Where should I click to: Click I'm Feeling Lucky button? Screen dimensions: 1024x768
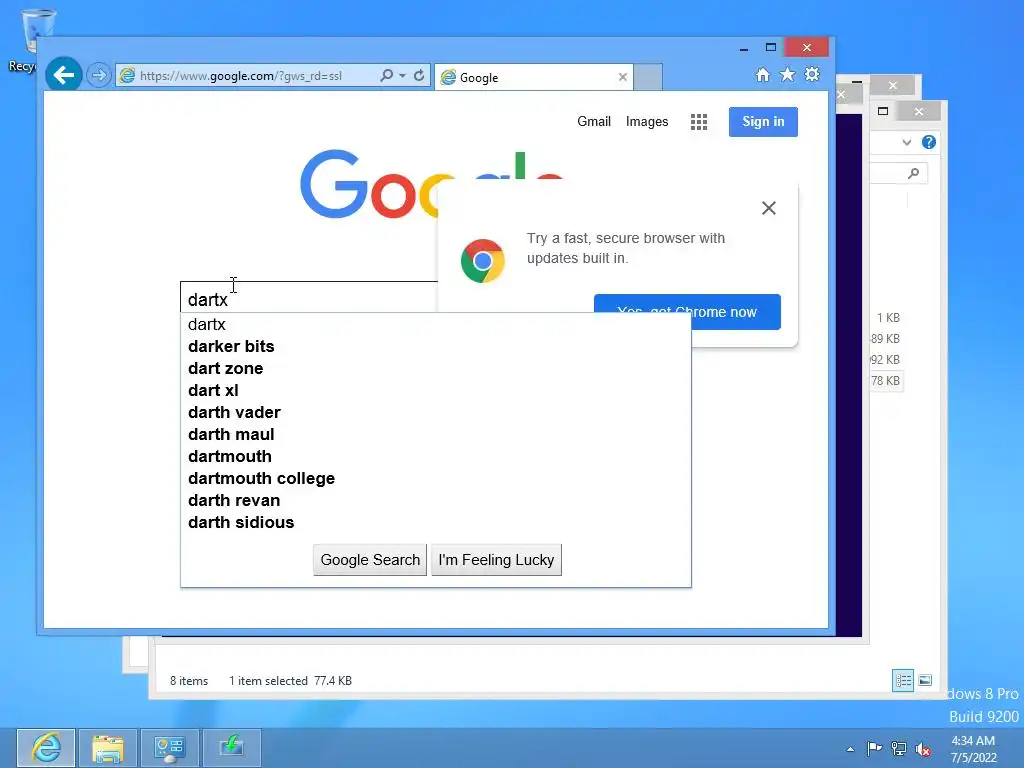[496, 560]
